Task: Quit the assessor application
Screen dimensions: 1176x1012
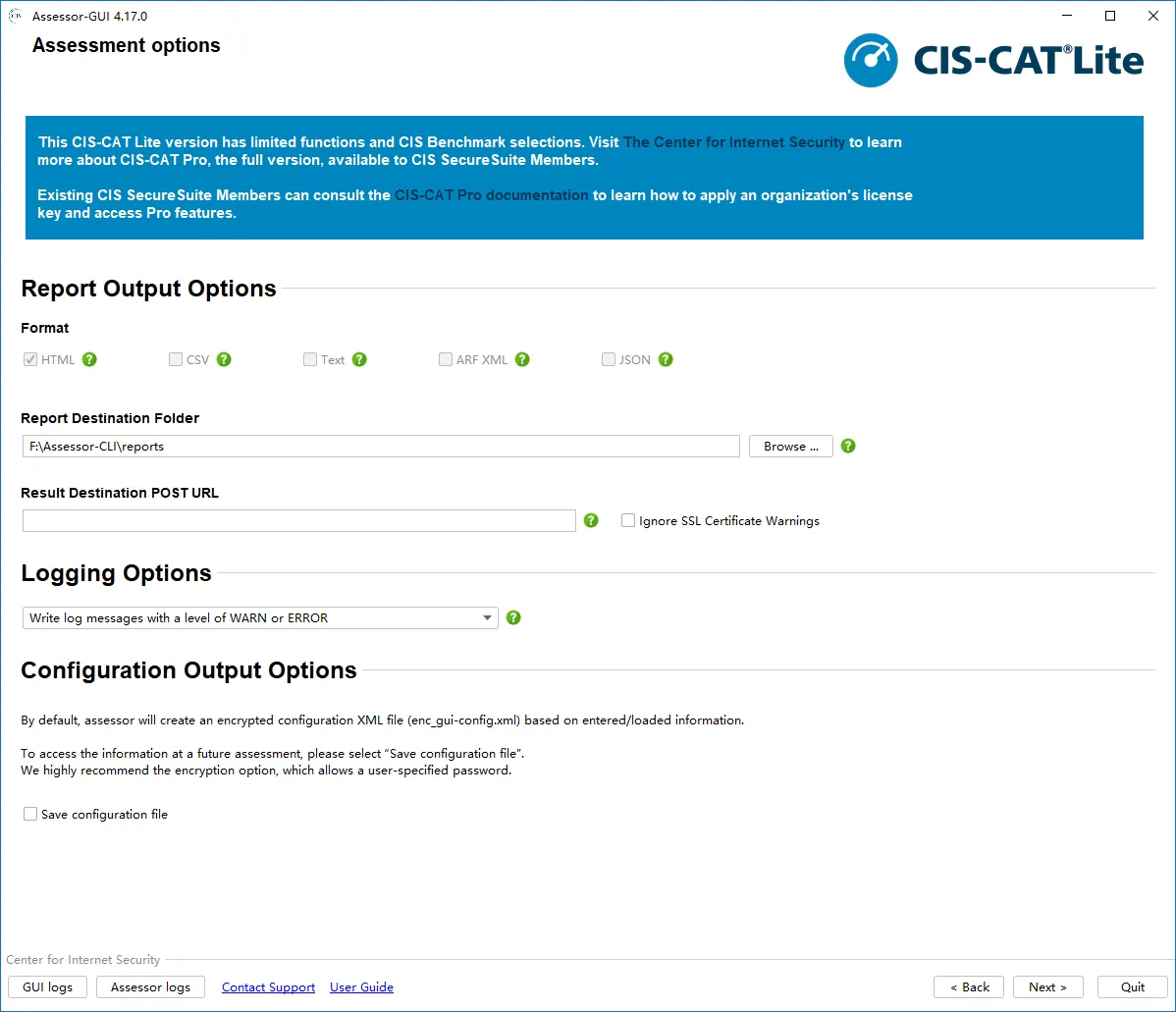Action: pyautogui.click(x=1133, y=986)
